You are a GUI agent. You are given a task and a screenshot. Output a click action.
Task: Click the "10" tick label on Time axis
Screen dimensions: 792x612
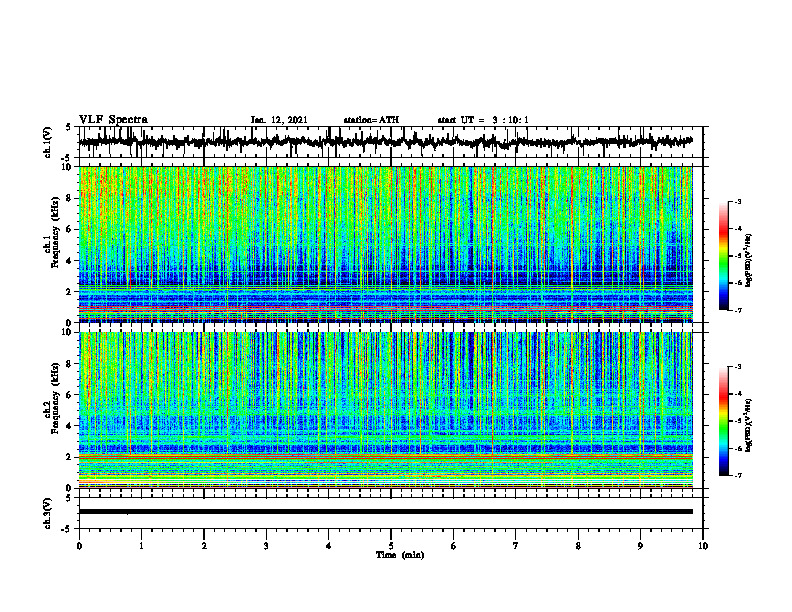point(703,546)
